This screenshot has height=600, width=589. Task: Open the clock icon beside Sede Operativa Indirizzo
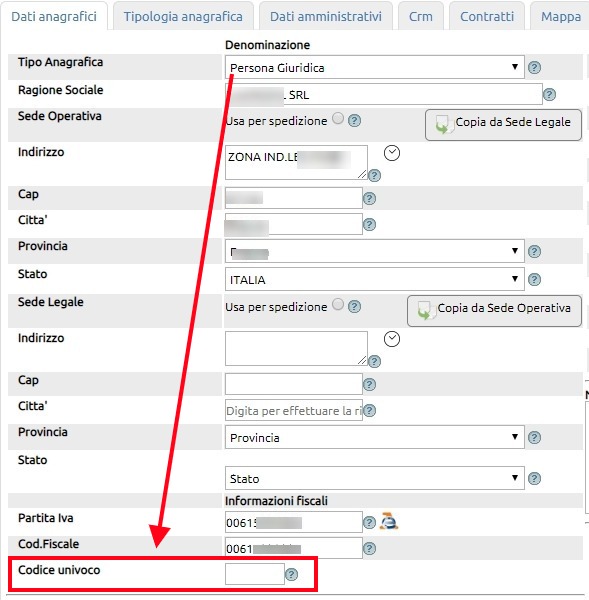[x=392, y=153]
